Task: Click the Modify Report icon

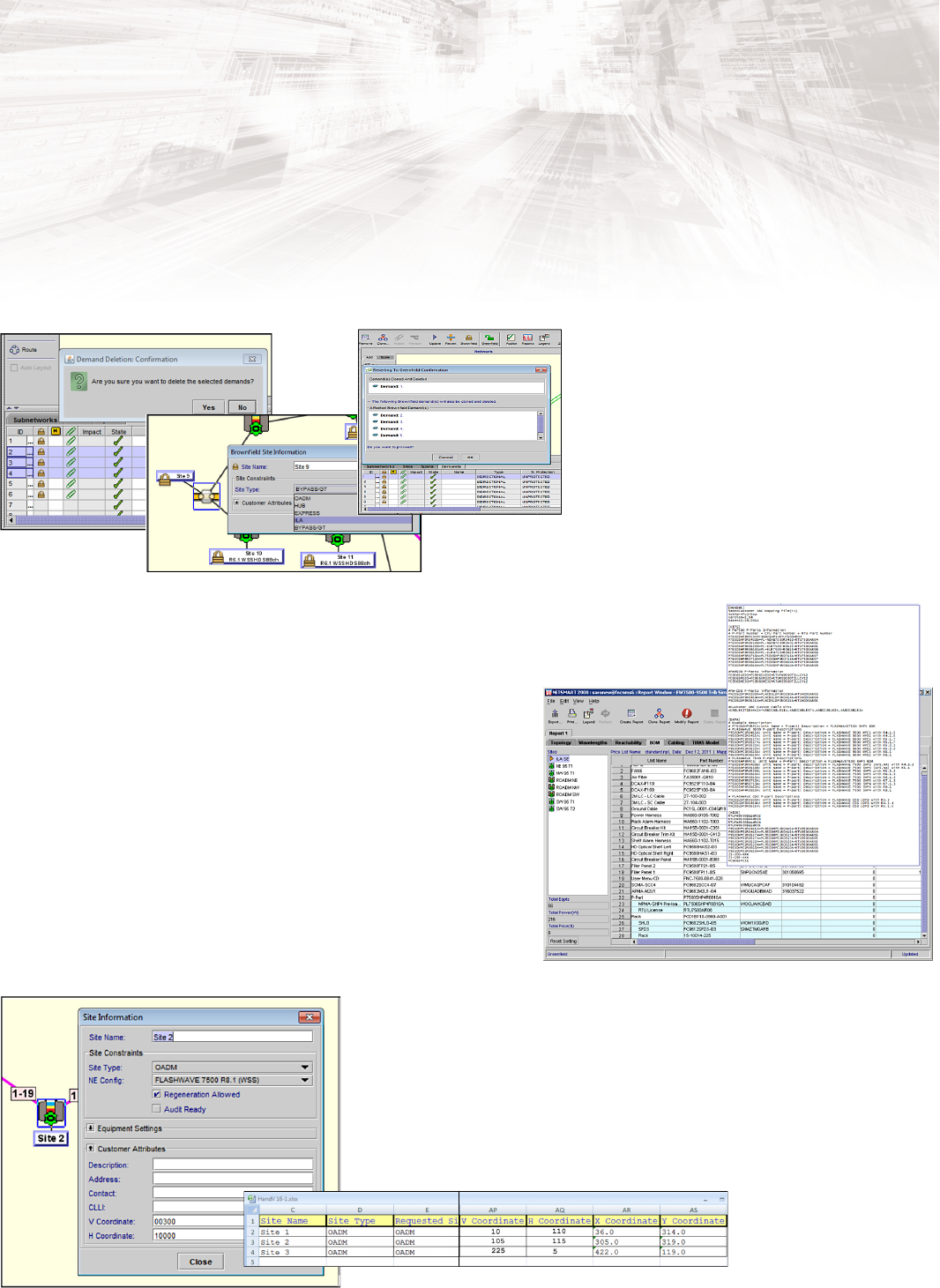Action: (x=686, y=715)
